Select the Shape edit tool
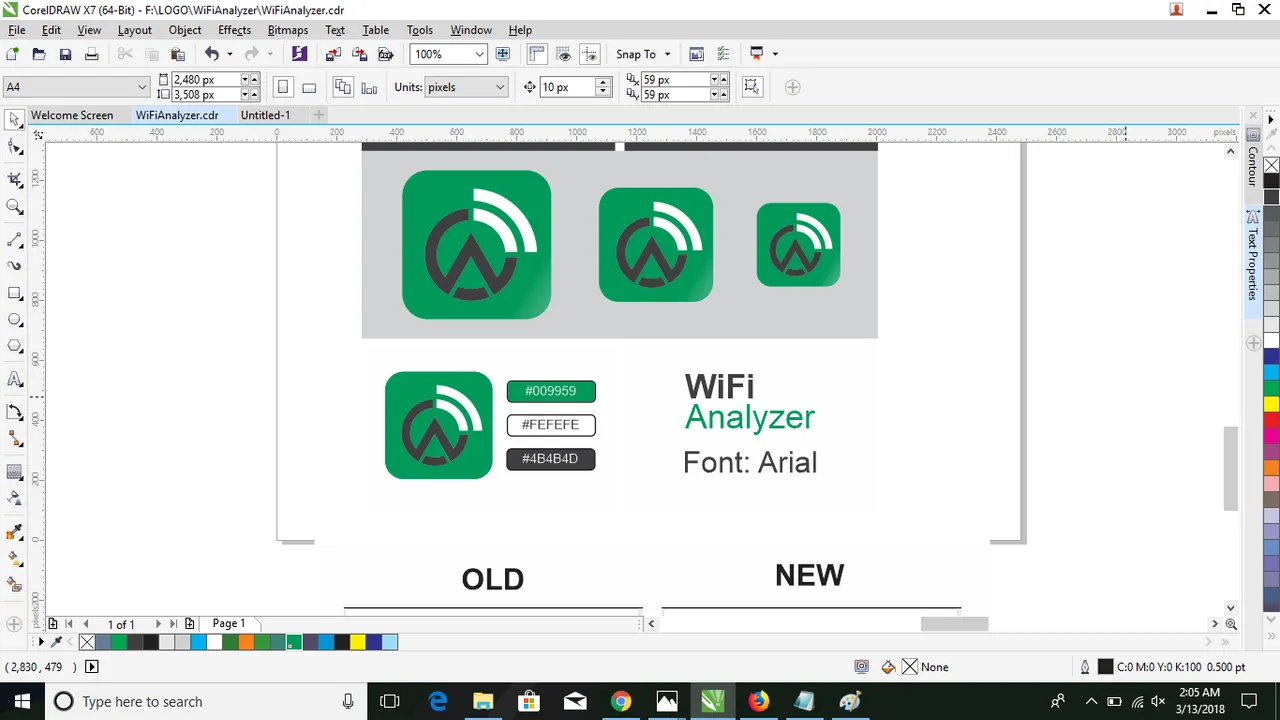This screenshot has height=720, width=1280. 14,148
